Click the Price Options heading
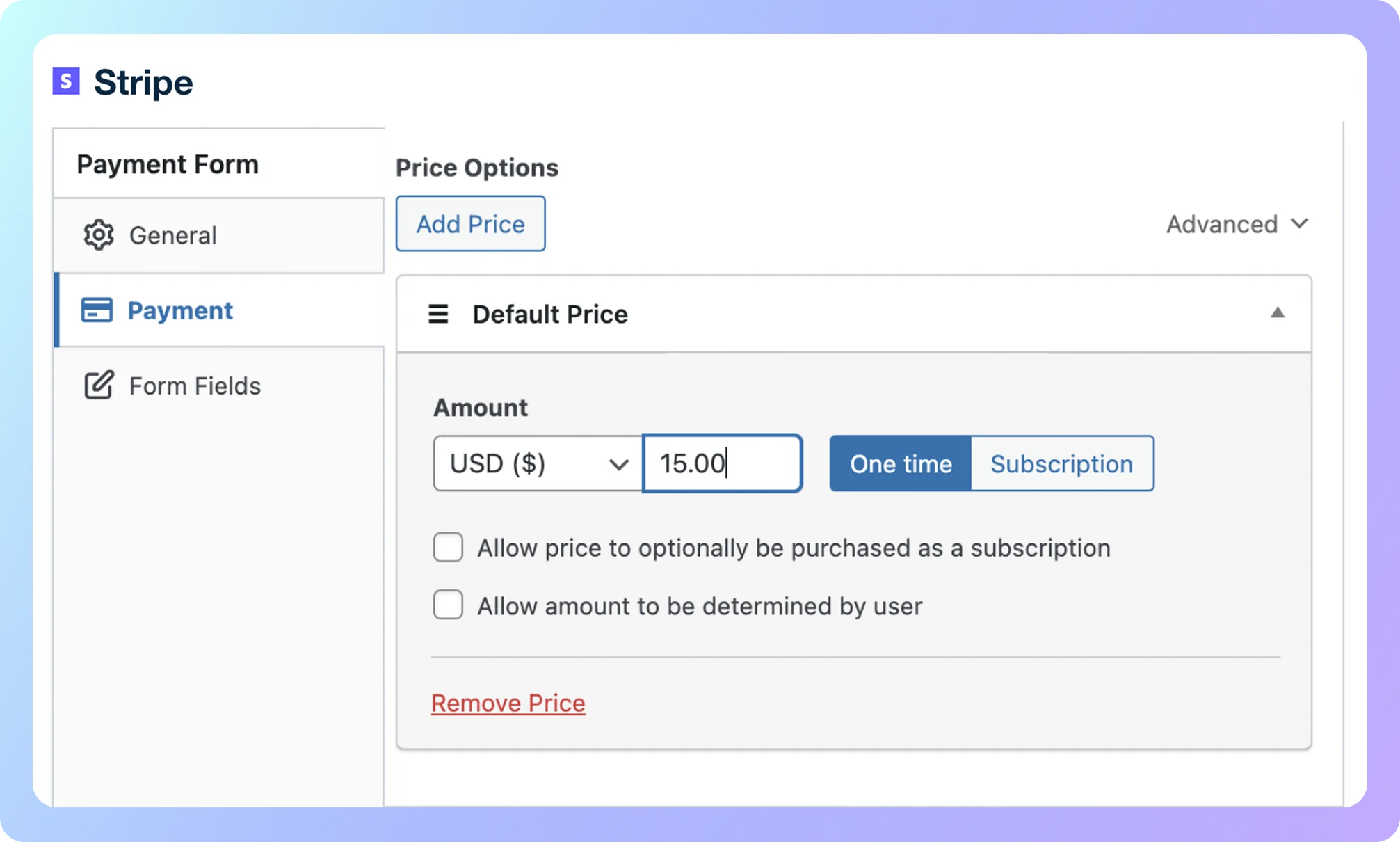Image resolution: width=1400 pixels, height=842 pixels. [x=477, y=168]
